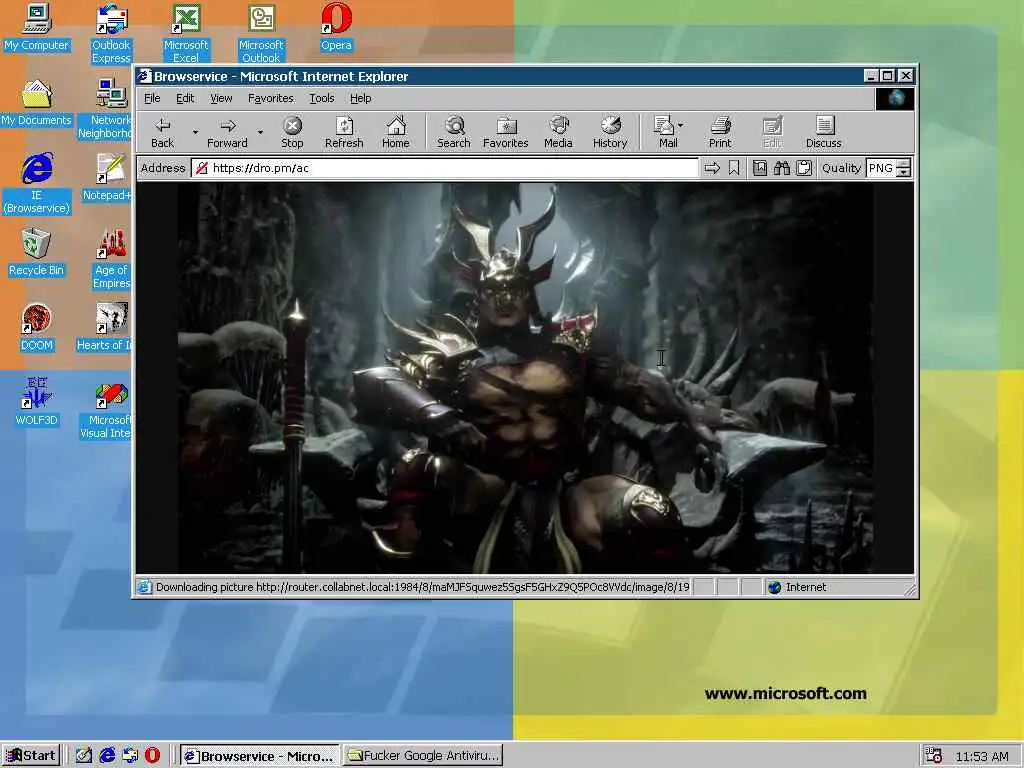1024x768 pixels.
Task: Click the https://dro.pm/ac address field
Action: (445, 168)
